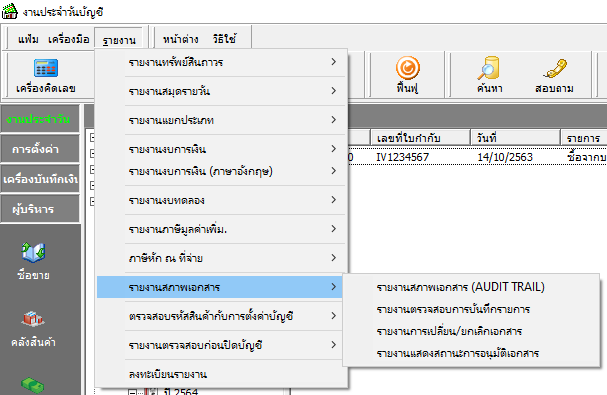Image resolution: width=607 pixels, height=395 pixels.
Task: Click the วันที่ column header
Action: click(x=515, y=138)
